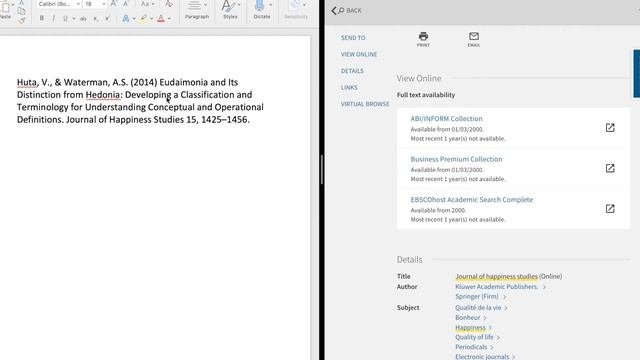The image size is (640, 360).
Task: Open Kluwer Academic Publishers author link
Action: [x=497, y=287]
